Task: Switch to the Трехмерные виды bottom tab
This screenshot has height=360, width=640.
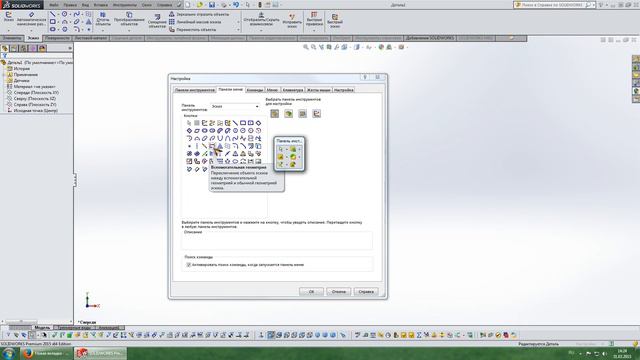Action: click(x=75, y=327)
